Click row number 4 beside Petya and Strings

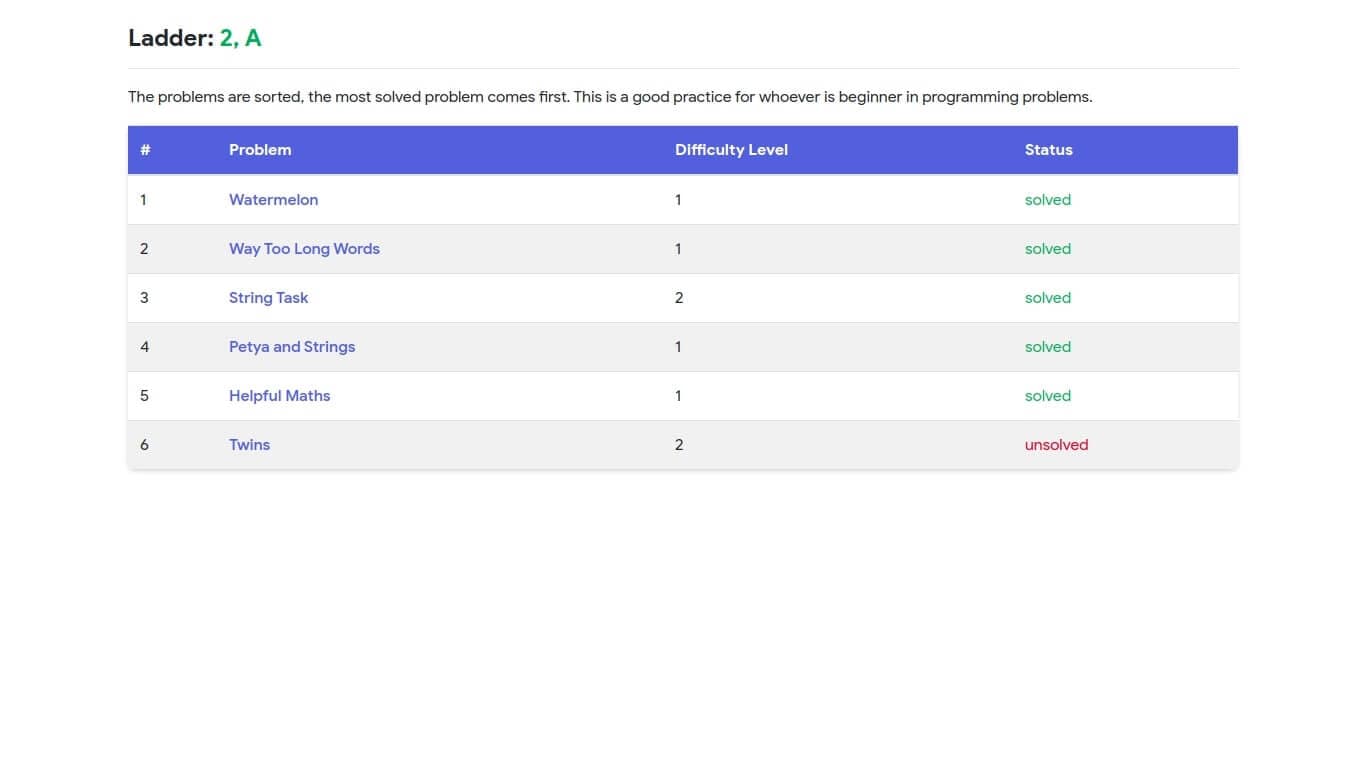pos(144,347)
